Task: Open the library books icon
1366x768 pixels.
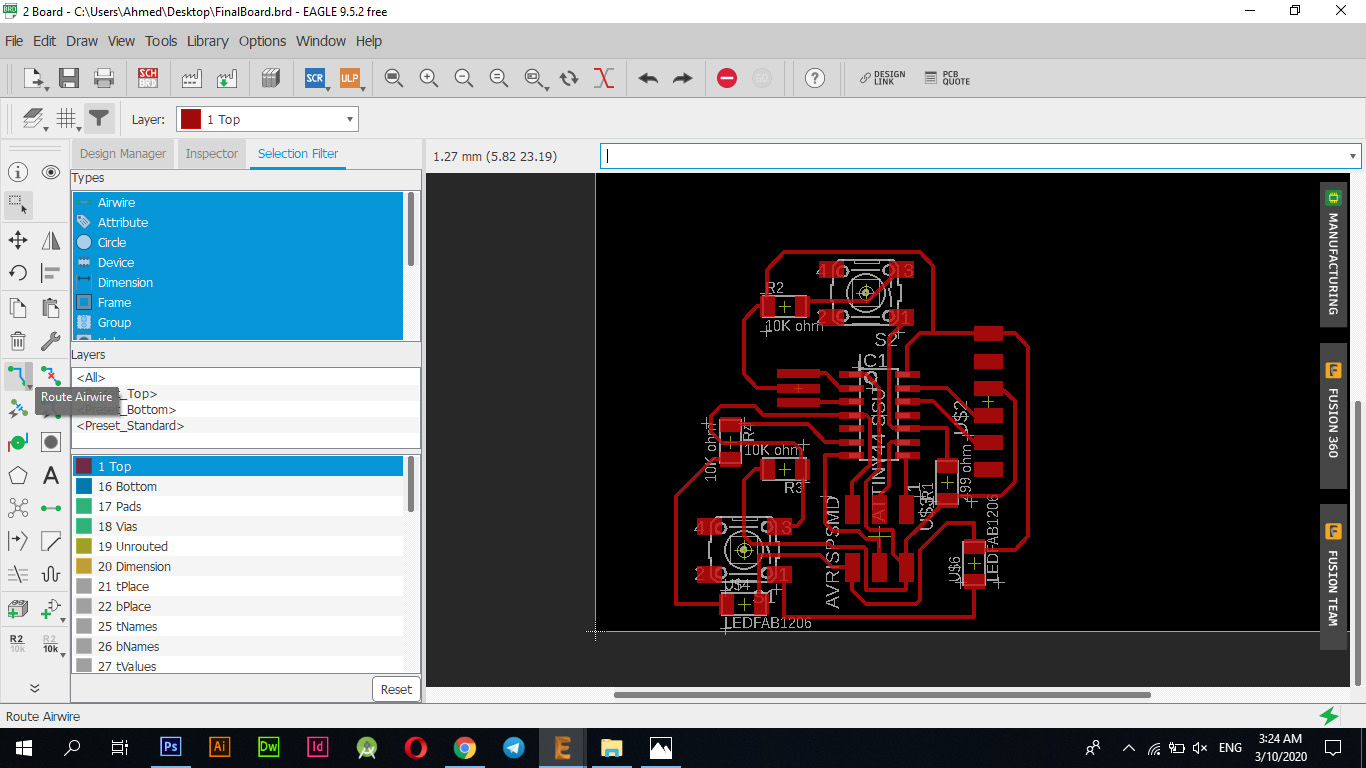Action: [x=270, y=78]
